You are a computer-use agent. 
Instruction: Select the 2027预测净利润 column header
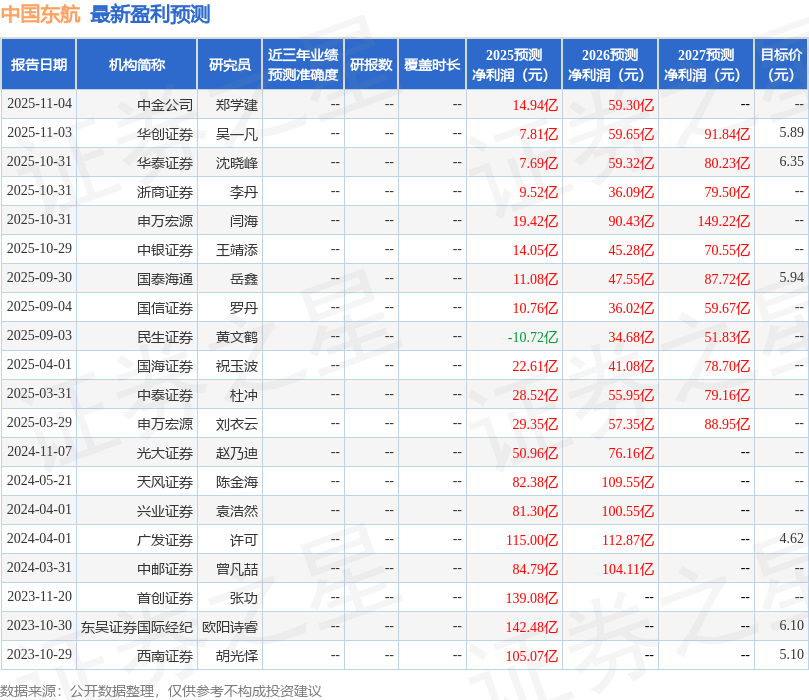(x=706, y=64)
